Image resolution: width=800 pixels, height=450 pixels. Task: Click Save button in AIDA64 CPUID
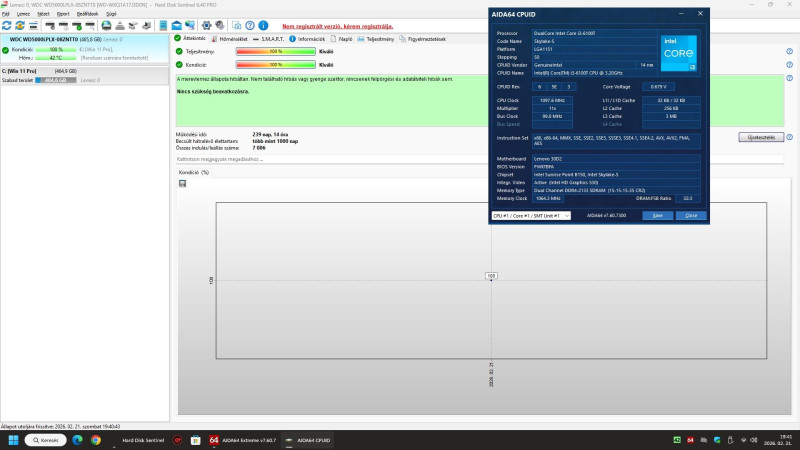(658, 216)
